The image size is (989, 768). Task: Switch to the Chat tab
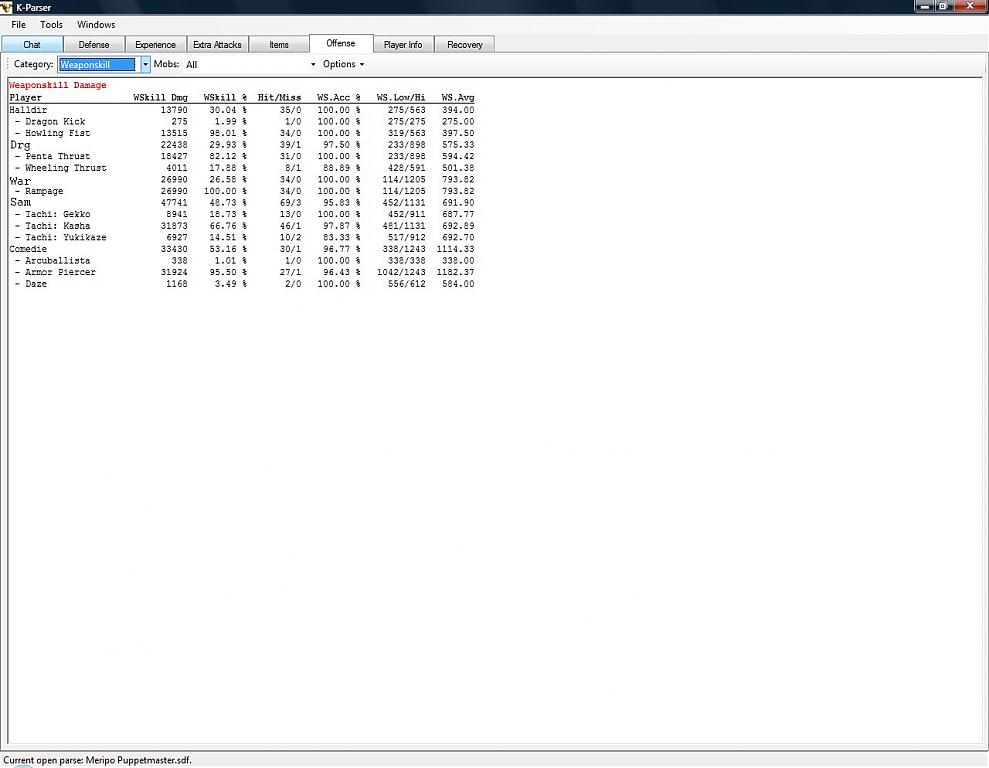[32, 45]
